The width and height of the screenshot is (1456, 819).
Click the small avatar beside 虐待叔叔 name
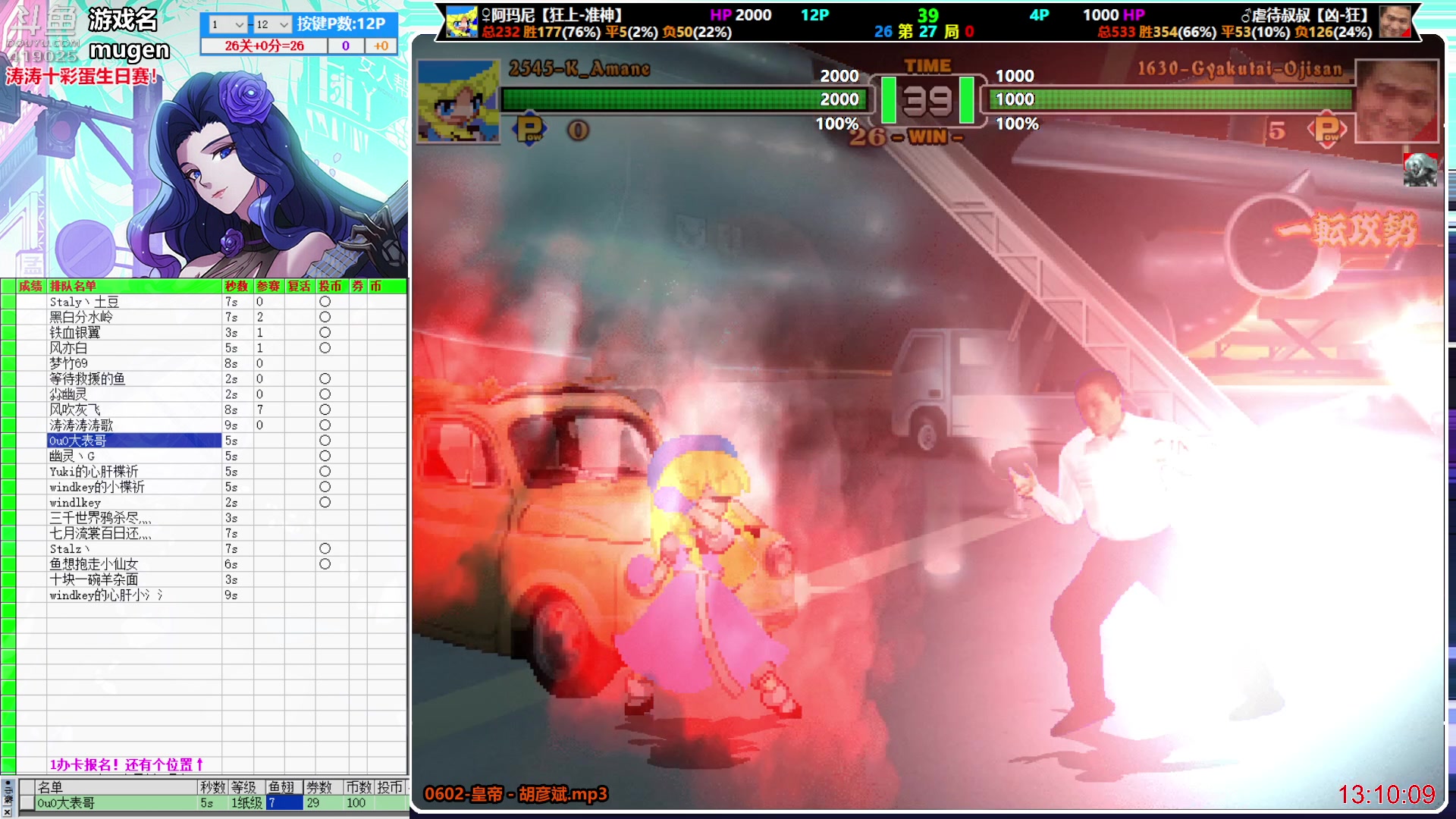[1395, 22]
